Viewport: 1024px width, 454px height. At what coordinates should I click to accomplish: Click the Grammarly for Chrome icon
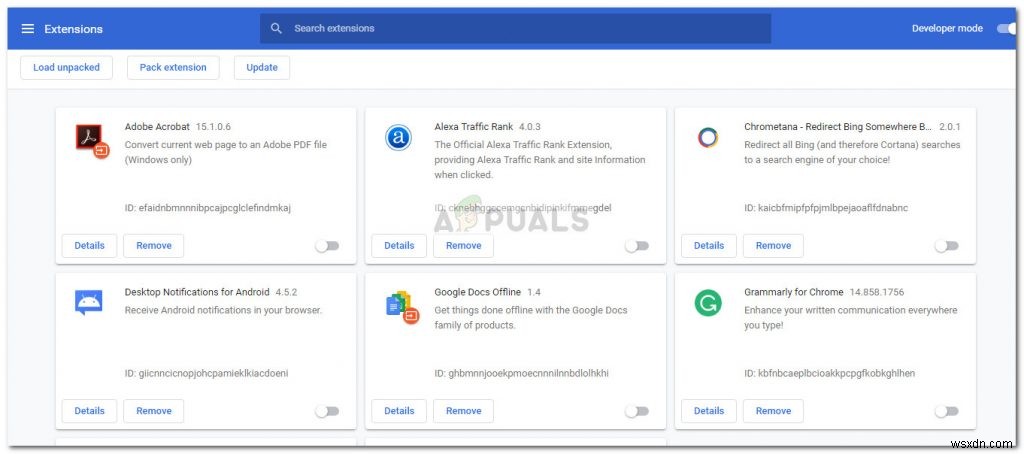tap(708, 303)
